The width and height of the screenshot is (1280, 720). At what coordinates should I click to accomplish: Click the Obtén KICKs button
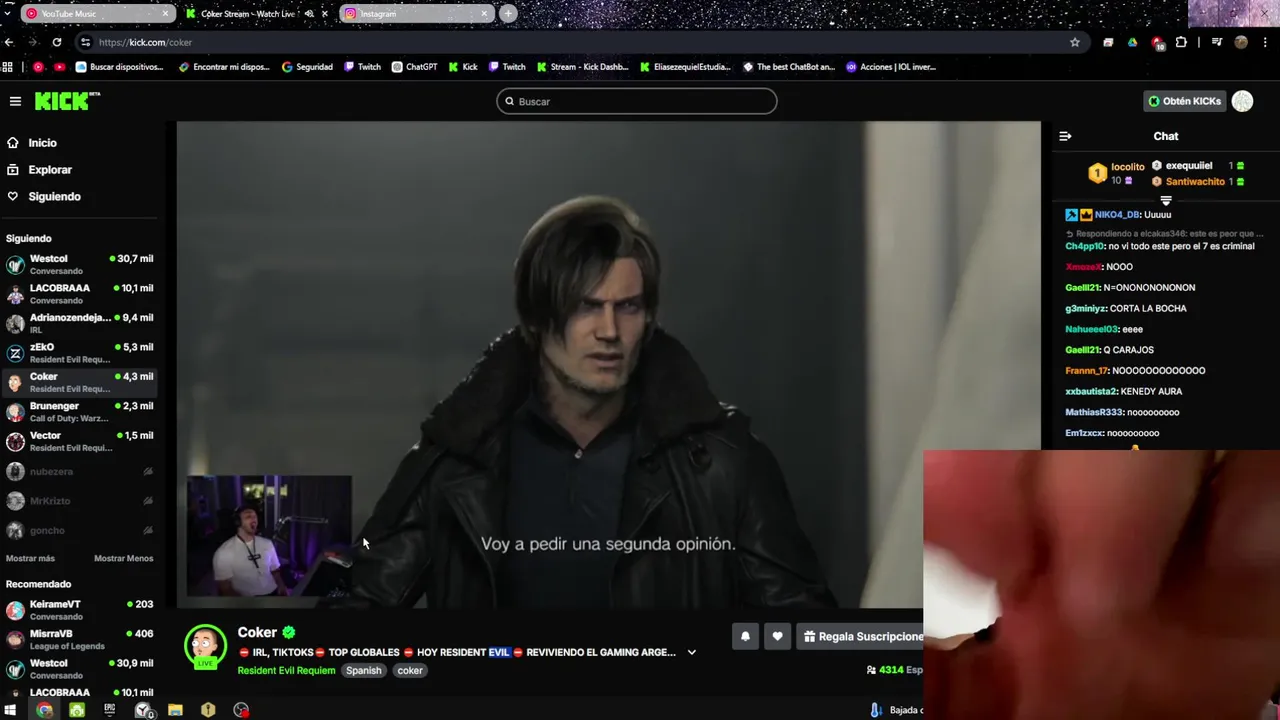[1184, 101]
